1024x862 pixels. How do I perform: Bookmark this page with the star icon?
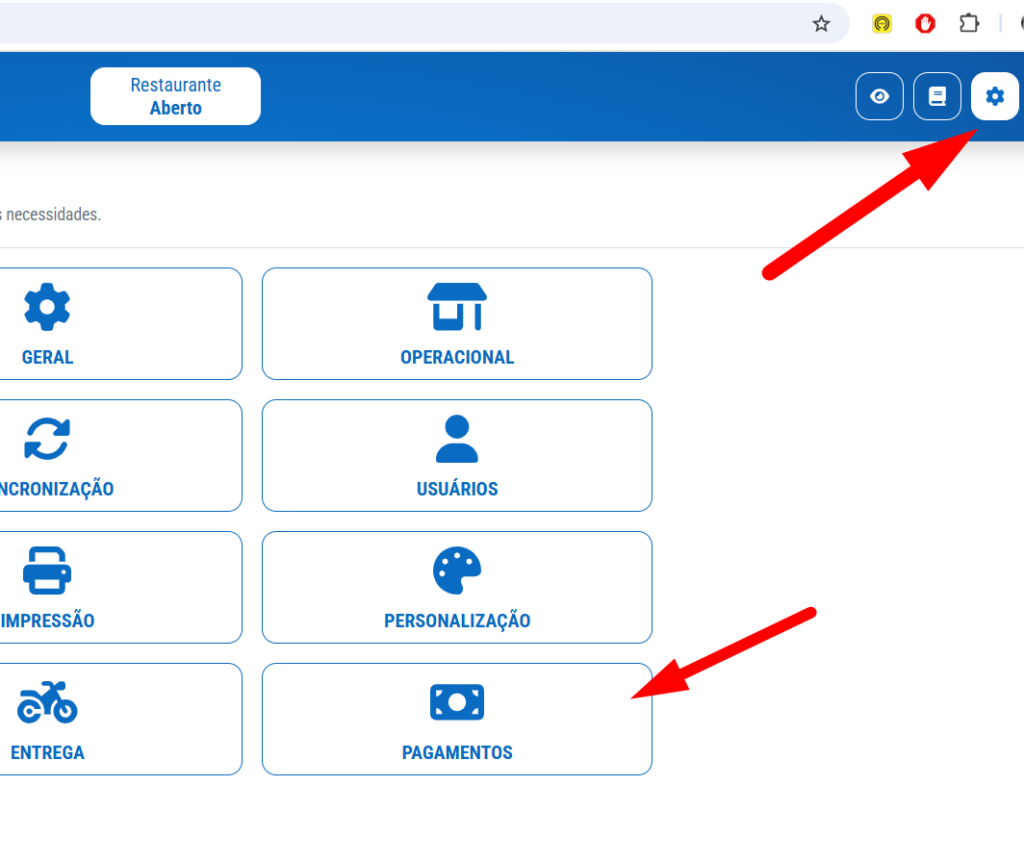click(821, 24)
